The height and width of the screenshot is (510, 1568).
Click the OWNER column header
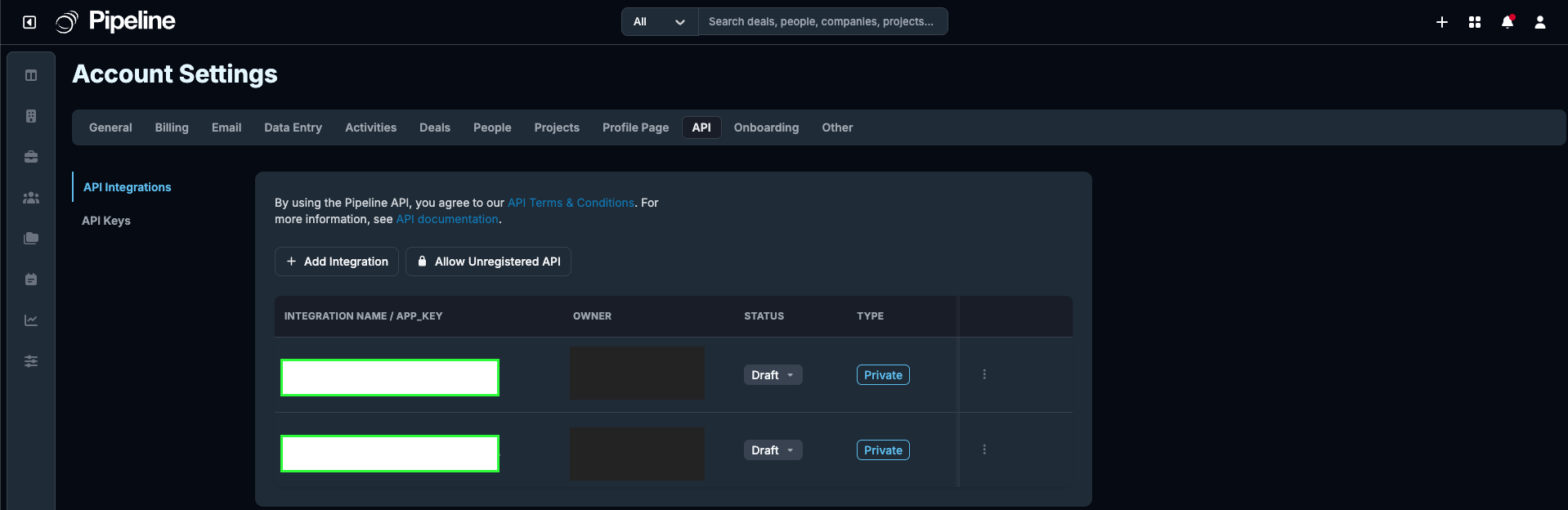click(x=592, y=316)
